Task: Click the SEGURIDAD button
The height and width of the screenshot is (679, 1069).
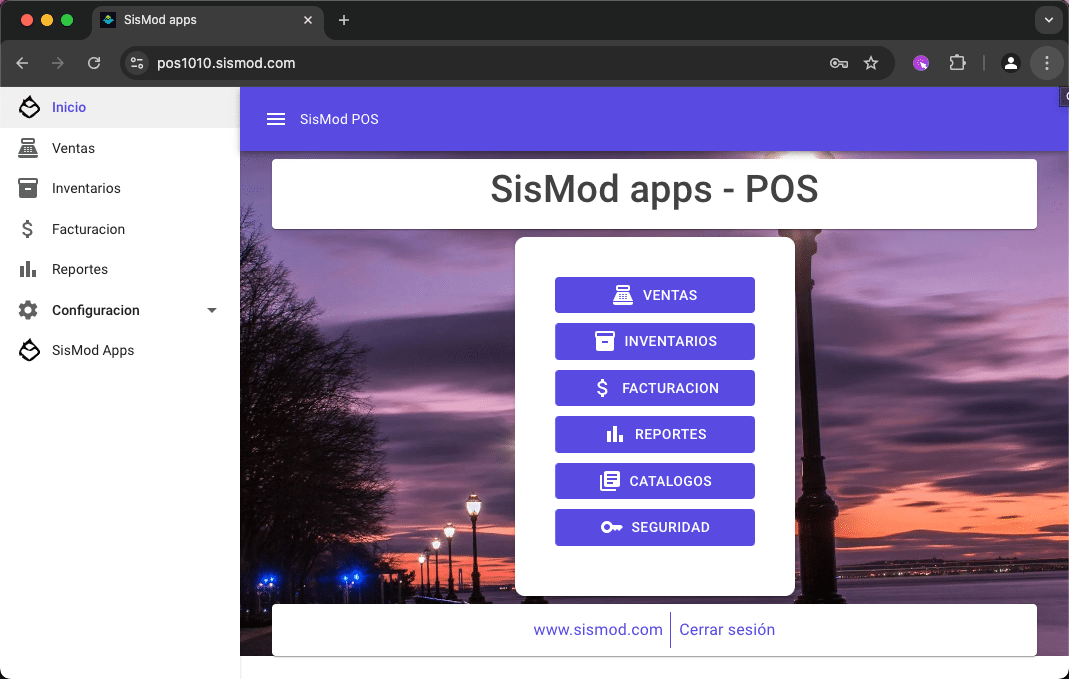Action: 654,528
